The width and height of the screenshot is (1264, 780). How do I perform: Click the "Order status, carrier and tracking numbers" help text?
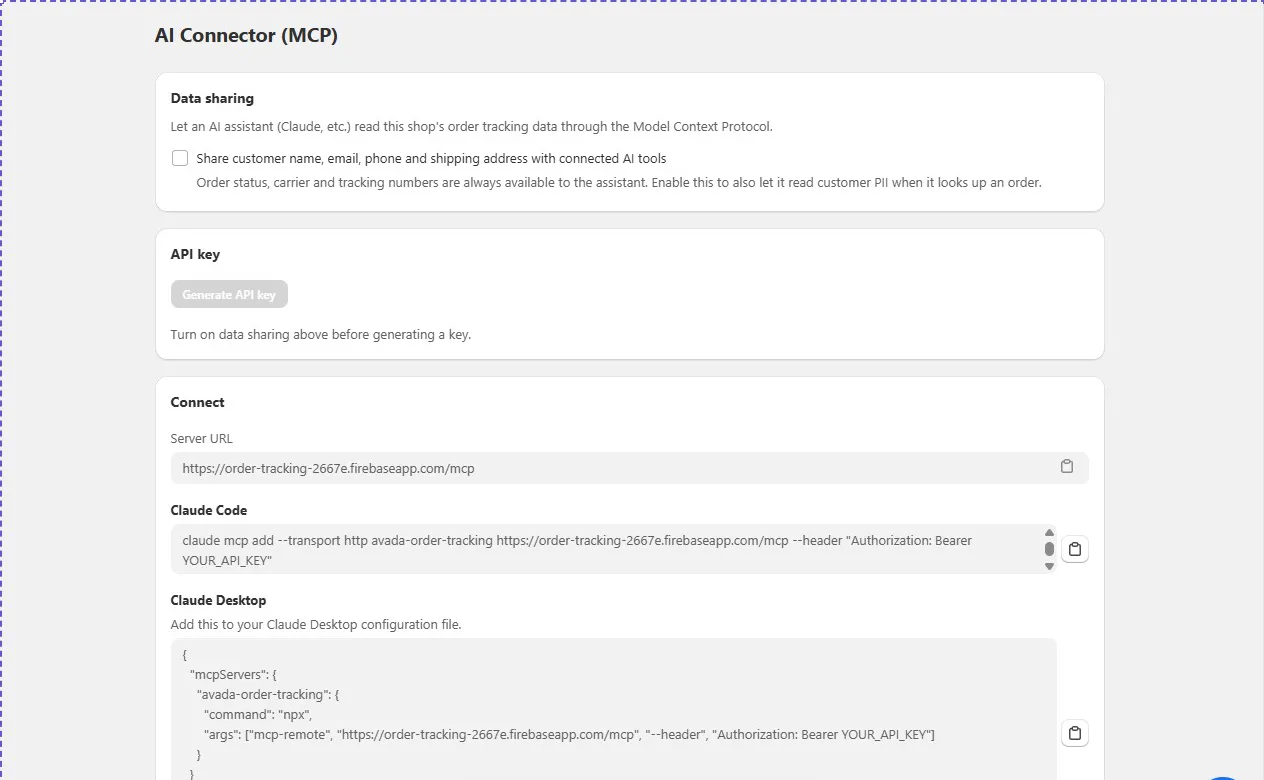point(619,182)
